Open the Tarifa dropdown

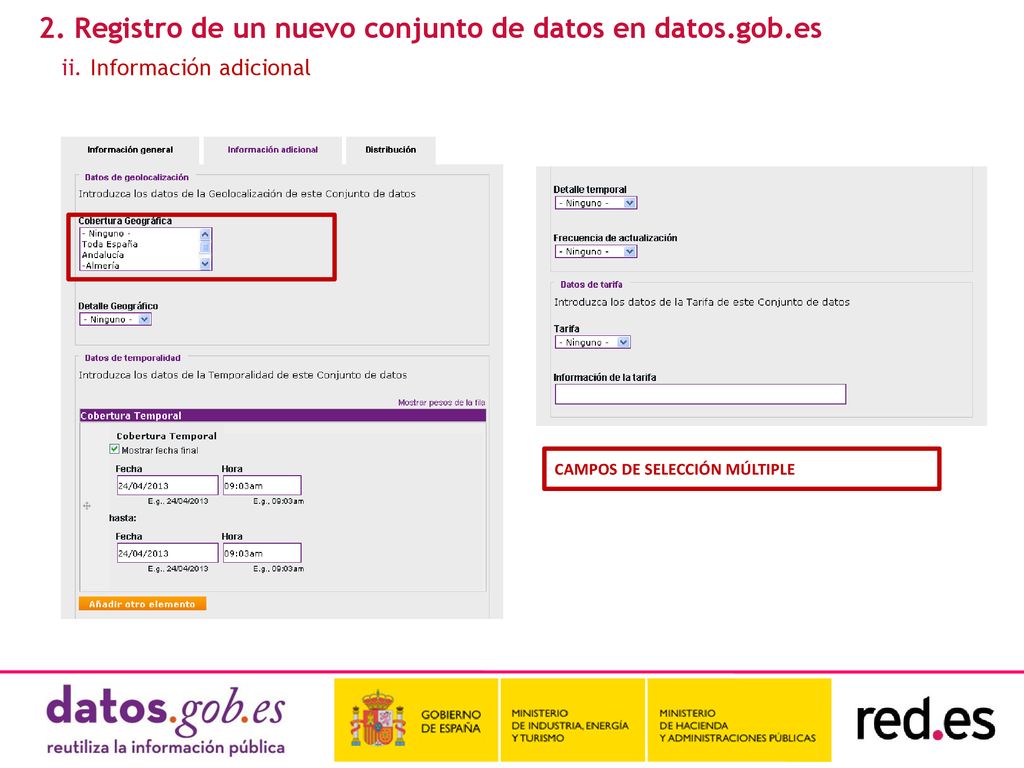592,342
